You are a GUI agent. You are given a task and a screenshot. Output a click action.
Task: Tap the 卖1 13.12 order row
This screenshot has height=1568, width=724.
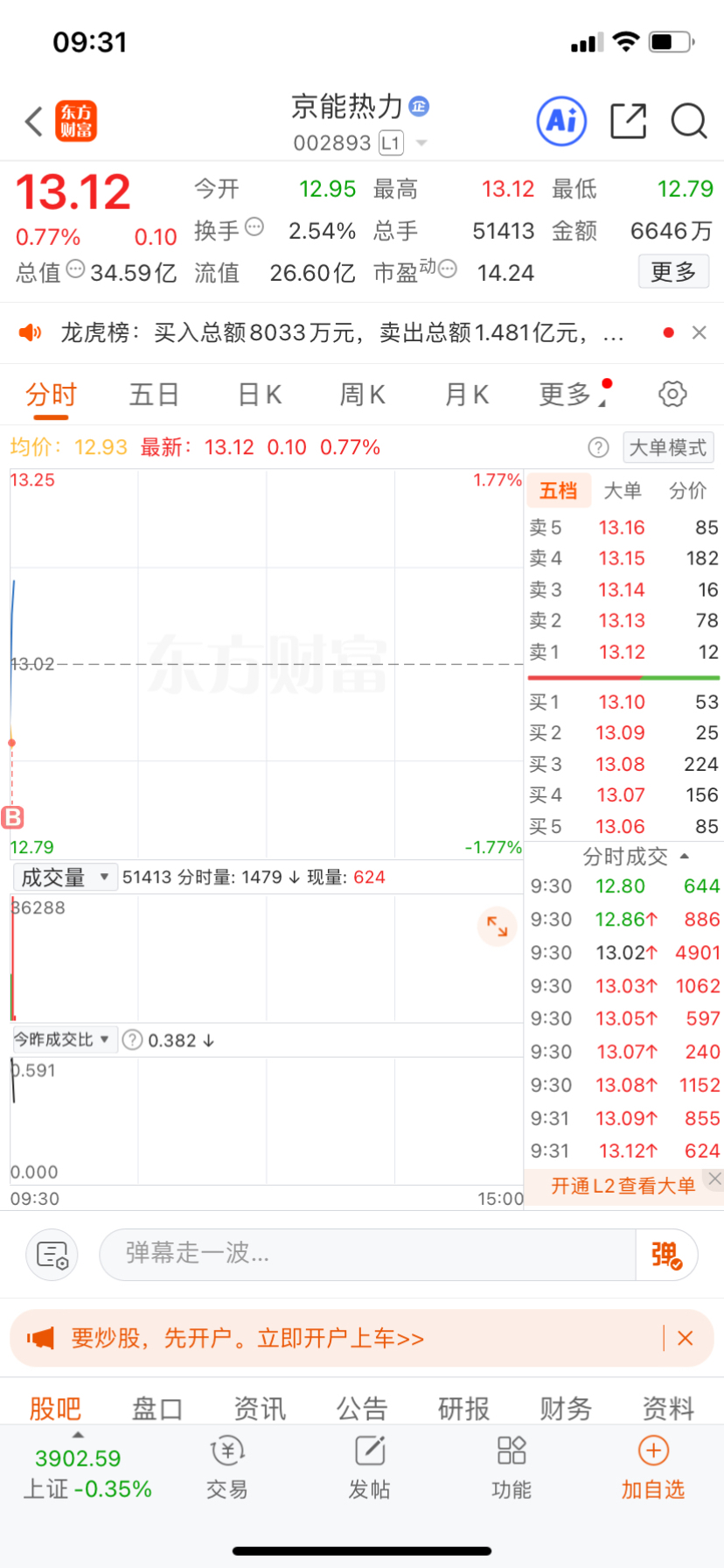tap(623, 652)
